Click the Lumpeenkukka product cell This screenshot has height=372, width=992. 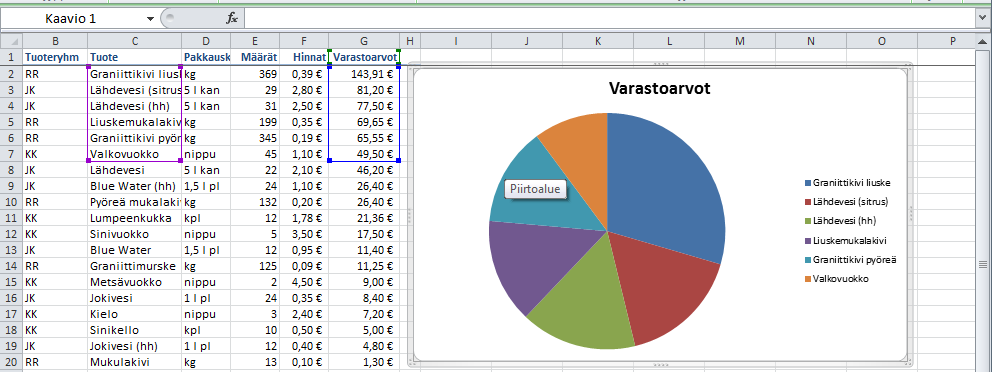(135, 218)
